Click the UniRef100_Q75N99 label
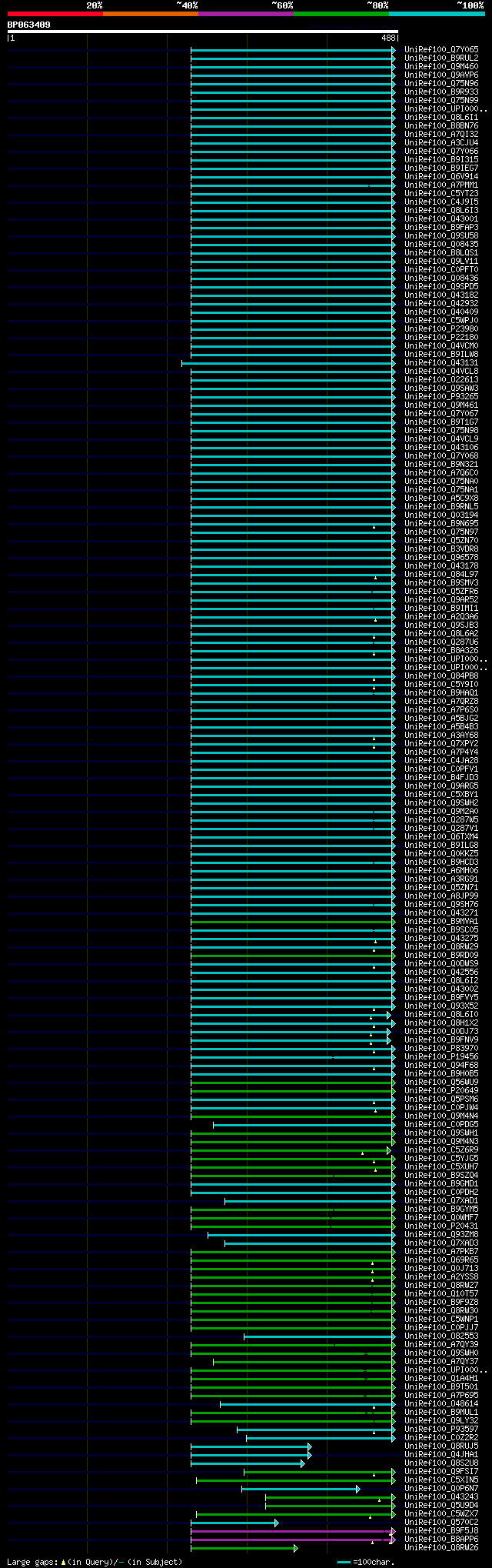Screen dimensions: 492x1568 click(x=441, y=100)
